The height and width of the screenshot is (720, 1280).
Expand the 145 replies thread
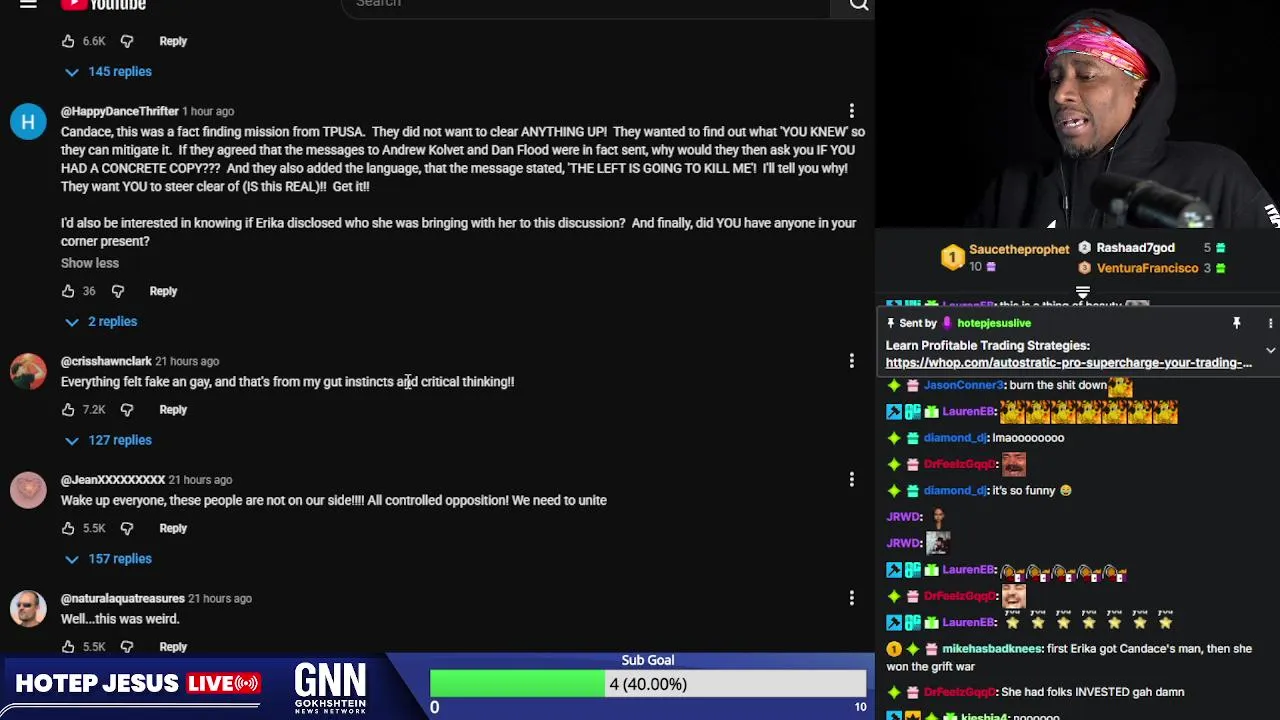(108, 72)
